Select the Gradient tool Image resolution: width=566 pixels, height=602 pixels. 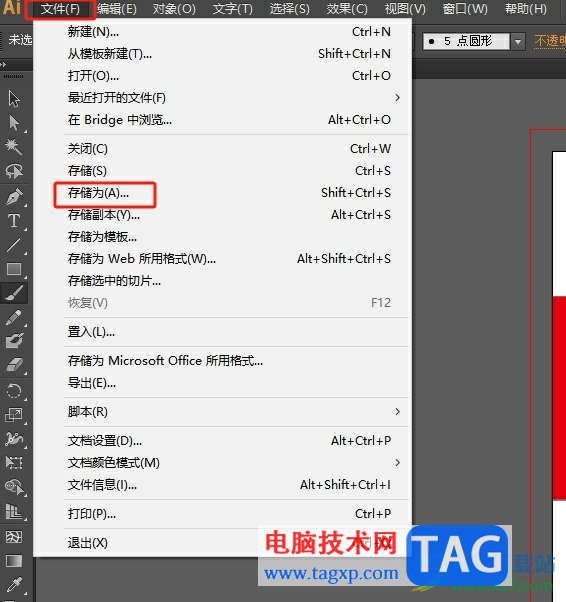14,561
